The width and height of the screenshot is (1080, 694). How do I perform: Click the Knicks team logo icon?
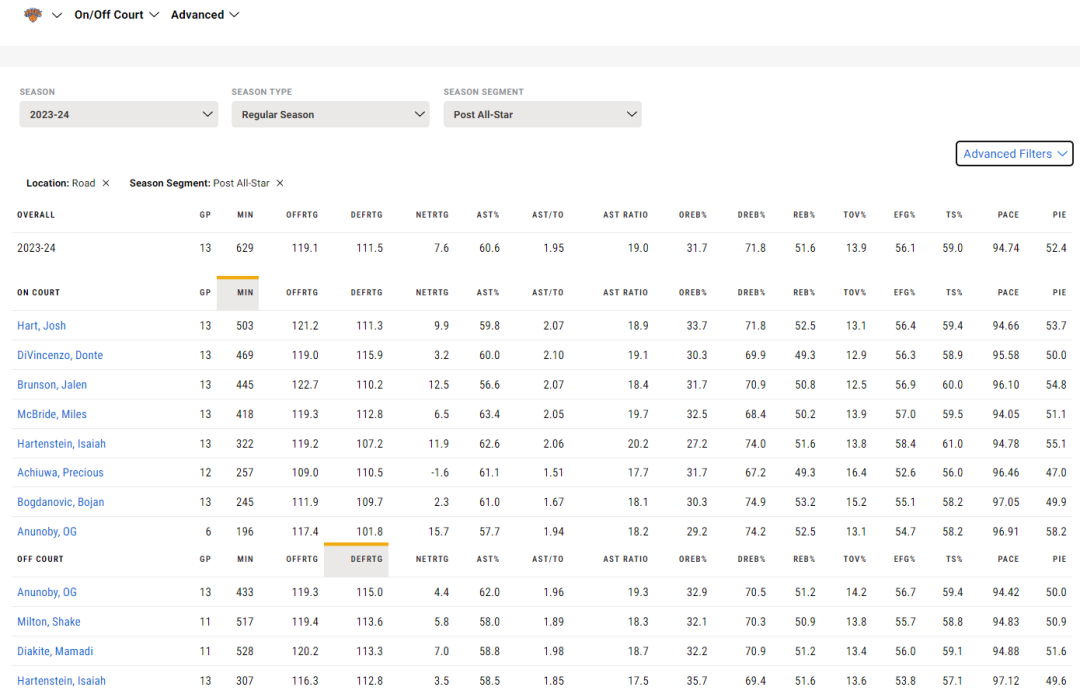click(x=32, y=14)
